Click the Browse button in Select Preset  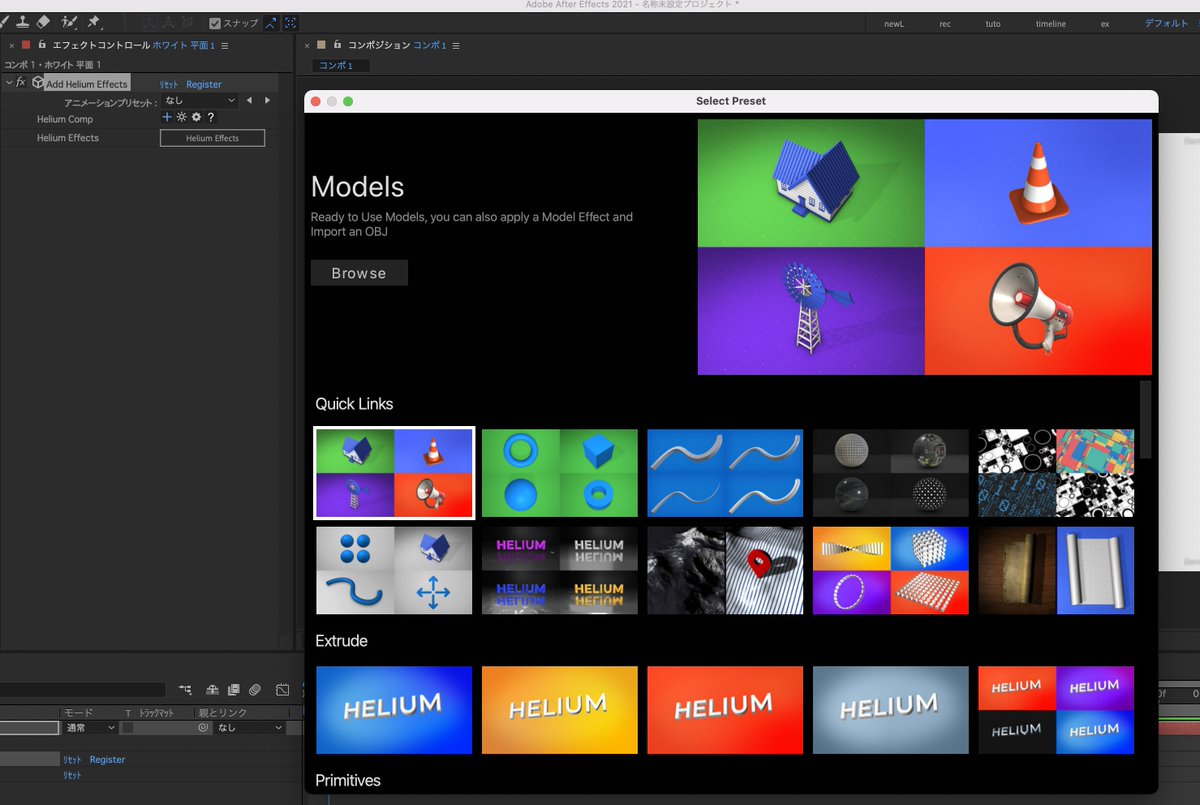(x=359, y=273)
